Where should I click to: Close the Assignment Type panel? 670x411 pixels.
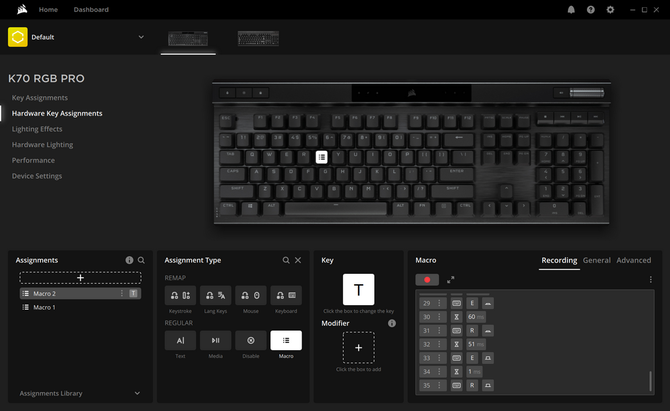click(298, 260)
